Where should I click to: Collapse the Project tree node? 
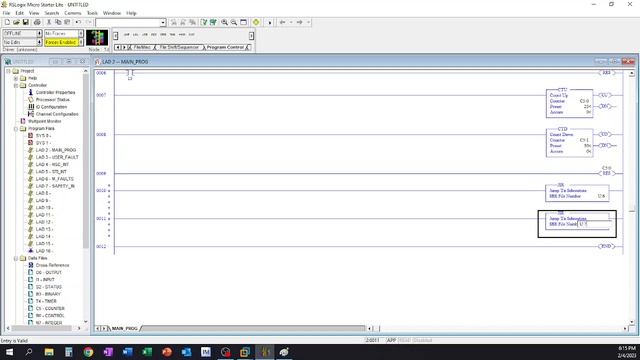(8, 71)
